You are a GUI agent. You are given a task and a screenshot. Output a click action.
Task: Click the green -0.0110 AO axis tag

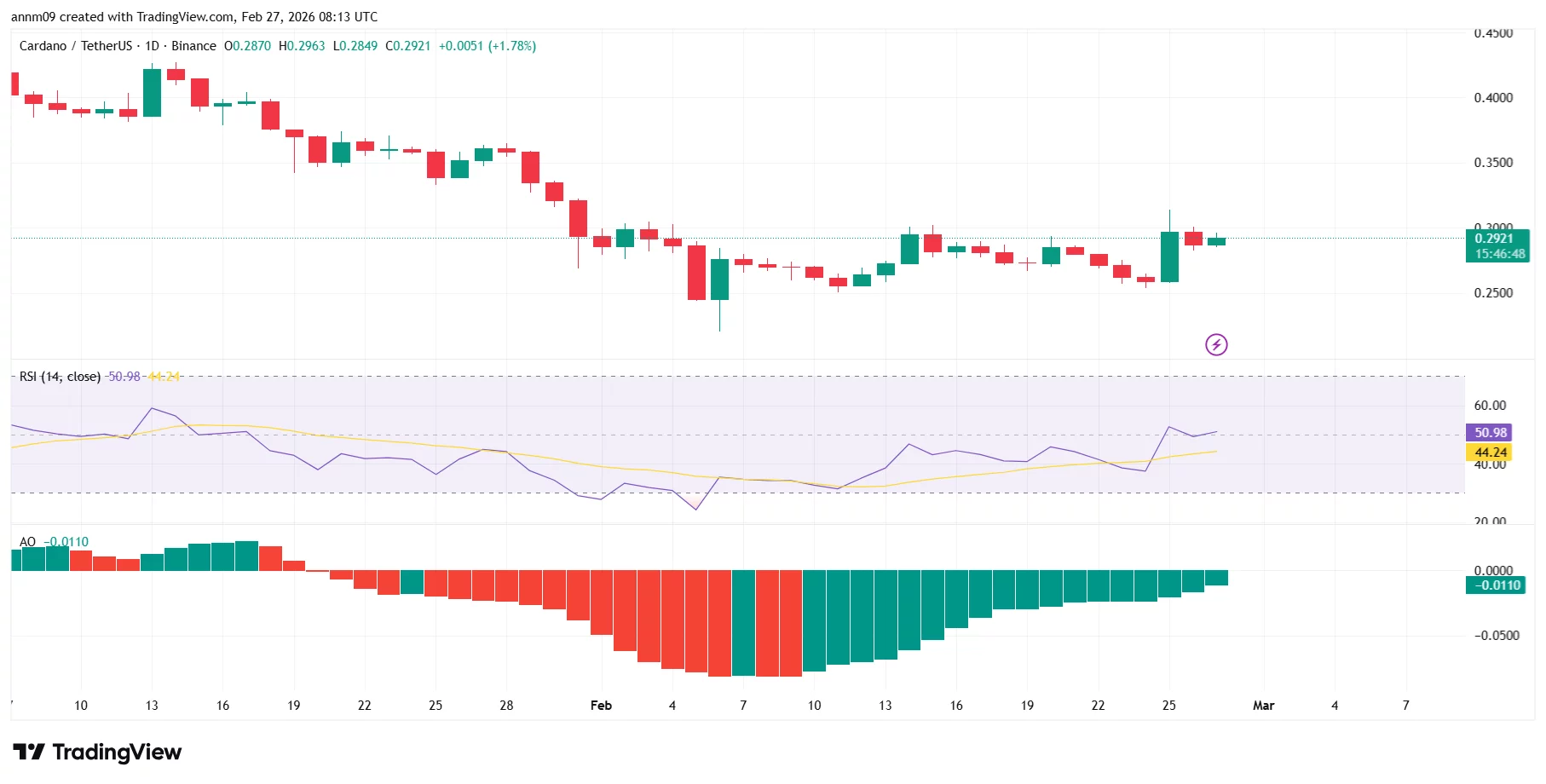click(1496, 585)
